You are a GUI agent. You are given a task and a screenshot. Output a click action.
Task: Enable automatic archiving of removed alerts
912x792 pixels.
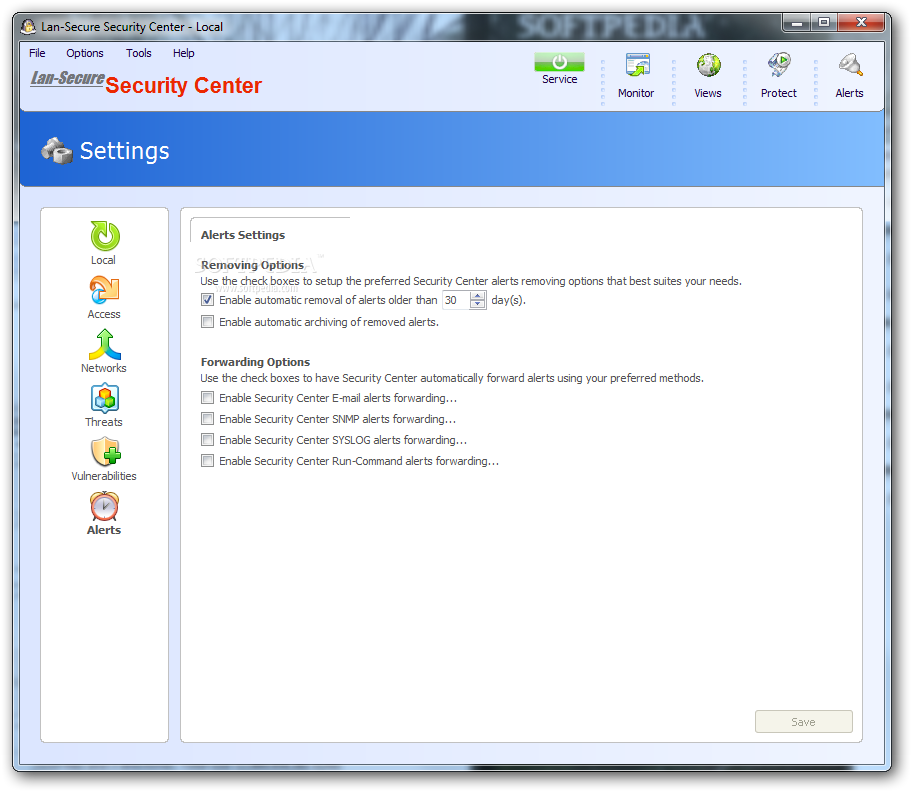tap(207, 322)
